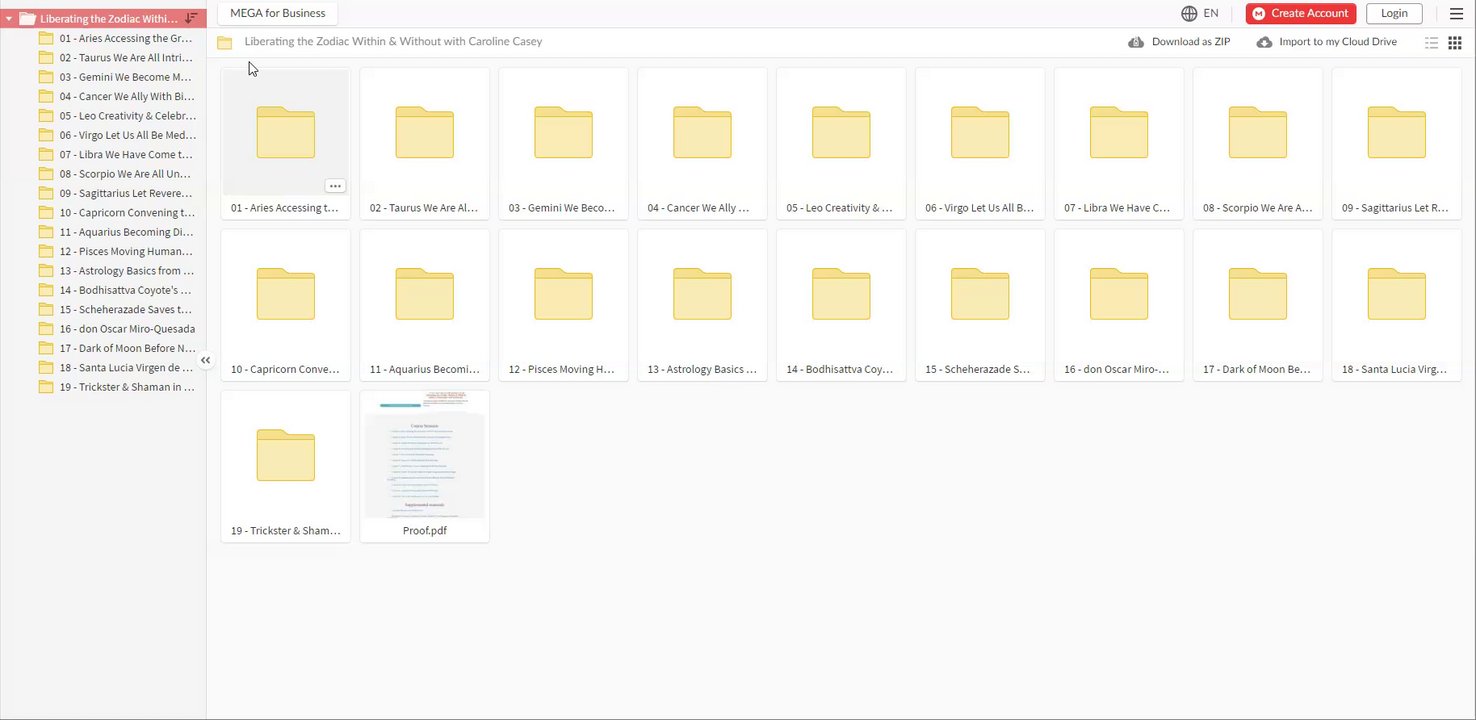Open the 17 - Dark of Moon folder in the grid

click(x=1258, y=305)
